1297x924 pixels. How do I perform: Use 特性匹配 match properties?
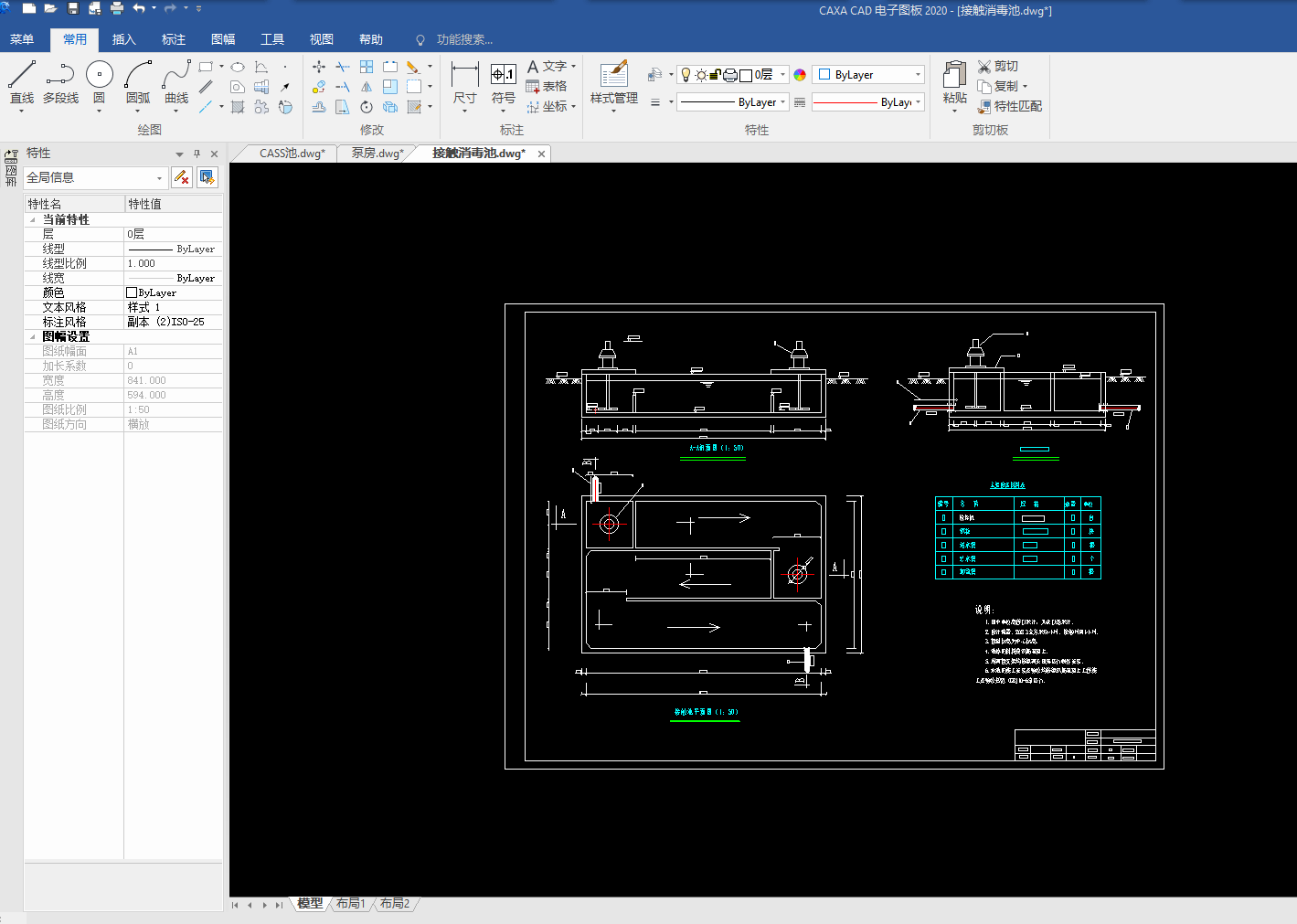(x=1009, y=107)
